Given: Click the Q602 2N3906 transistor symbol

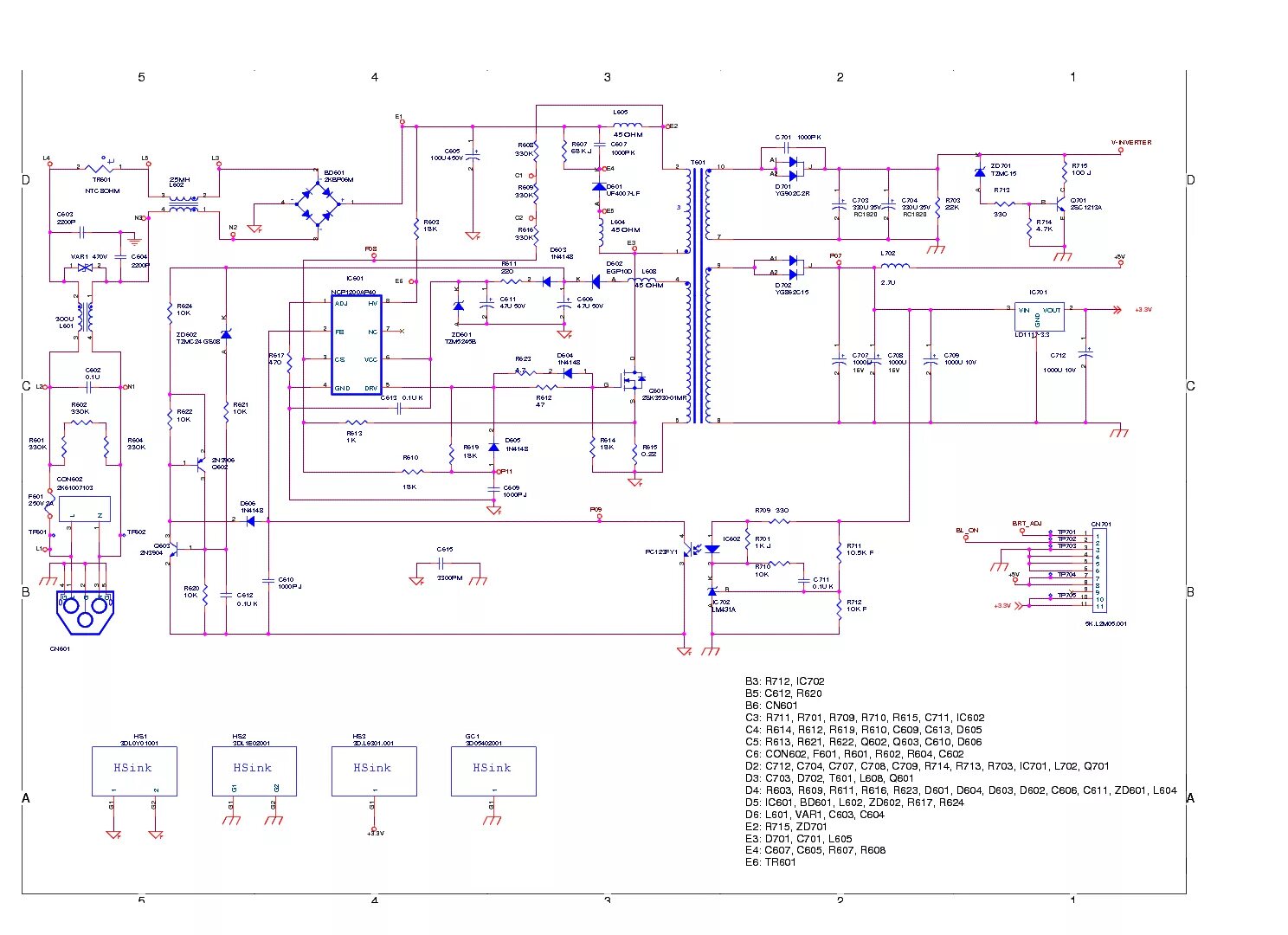Looking at the screenshot, I should (x=199, y=465).
